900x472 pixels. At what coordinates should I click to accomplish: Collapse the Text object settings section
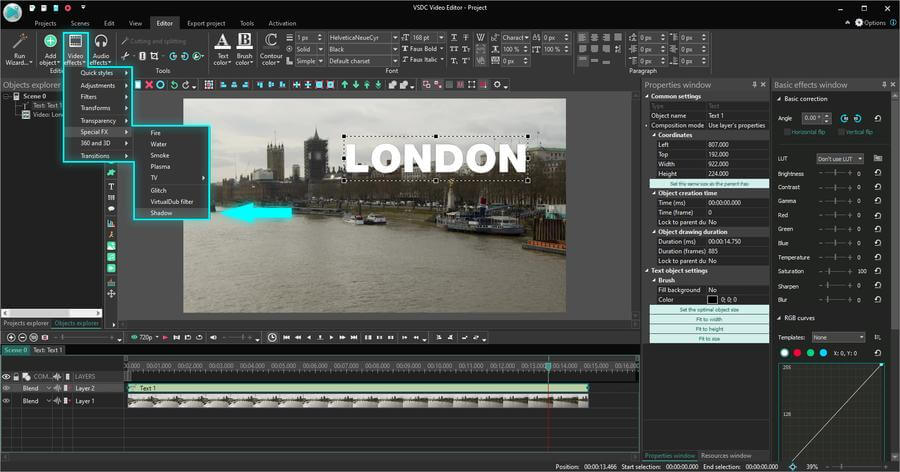(x=647, y=270)
